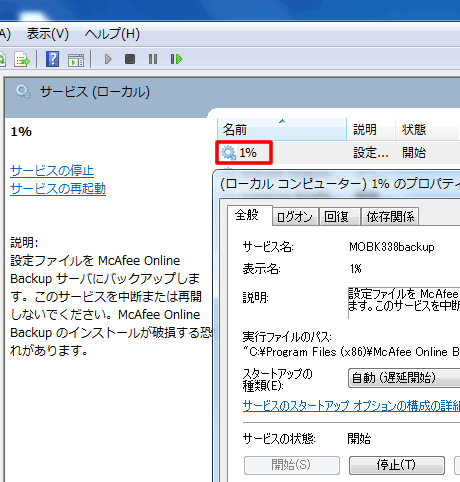Click the 開始 service status value in dialog
Viewport: 460px width, 482px height.
(x=359, y=439)
